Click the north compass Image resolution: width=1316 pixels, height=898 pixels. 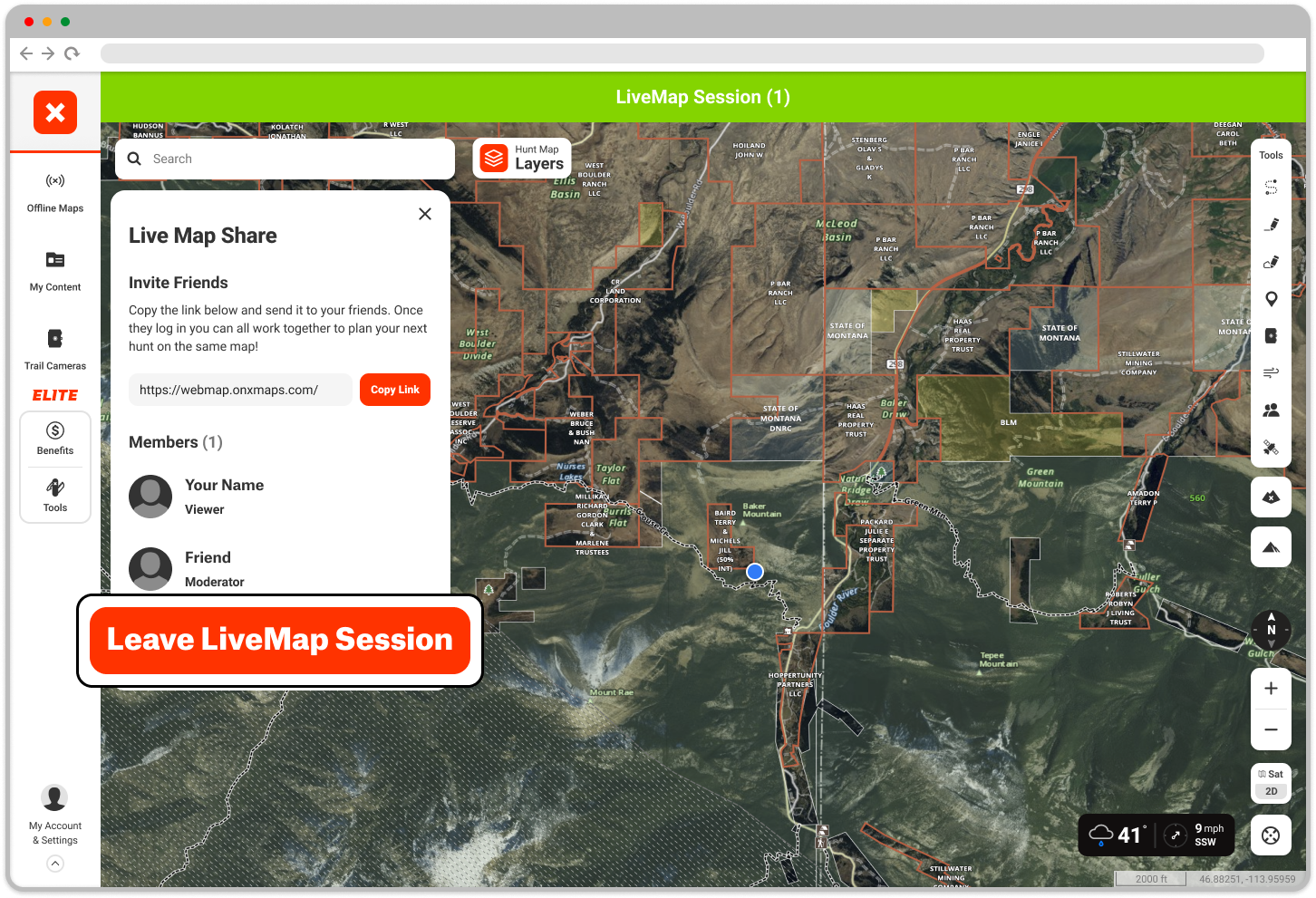[1271, 629]
